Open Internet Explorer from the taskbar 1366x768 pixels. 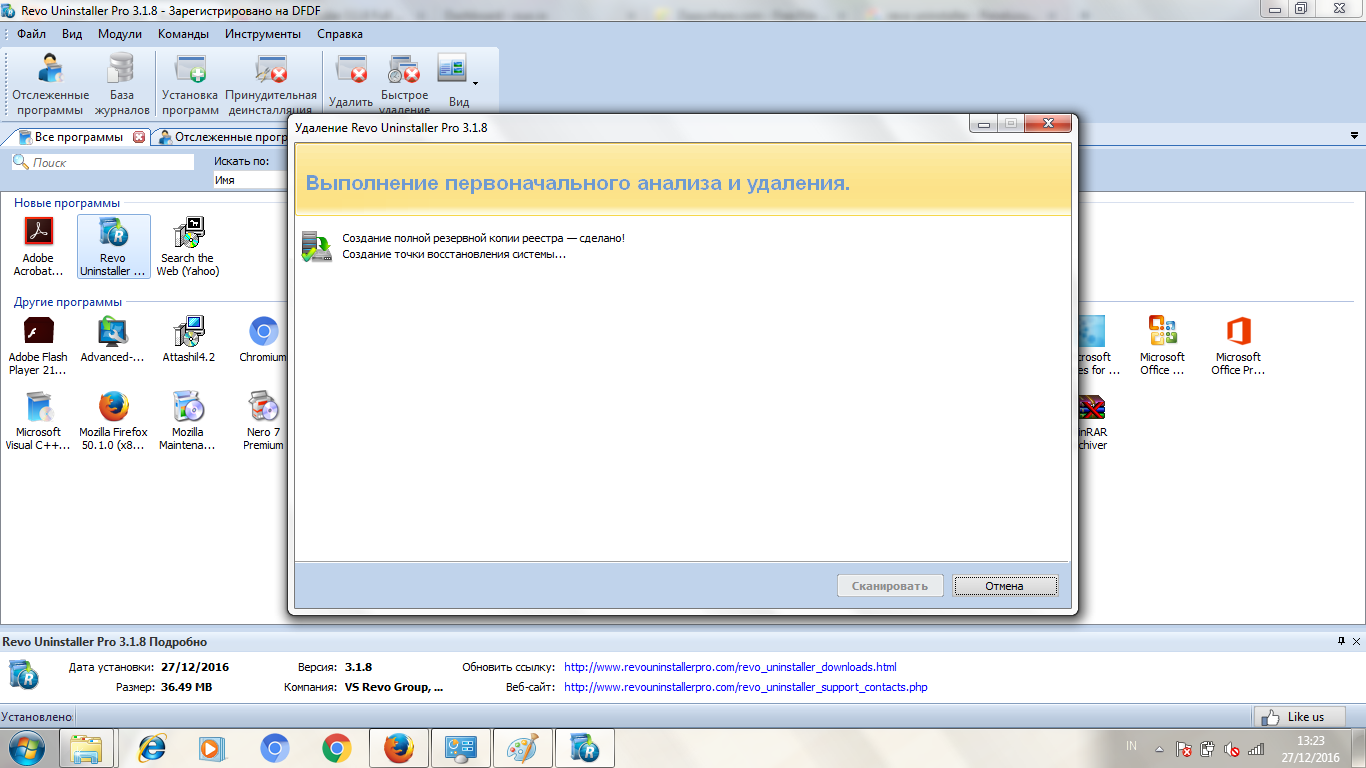pos(152,748)
